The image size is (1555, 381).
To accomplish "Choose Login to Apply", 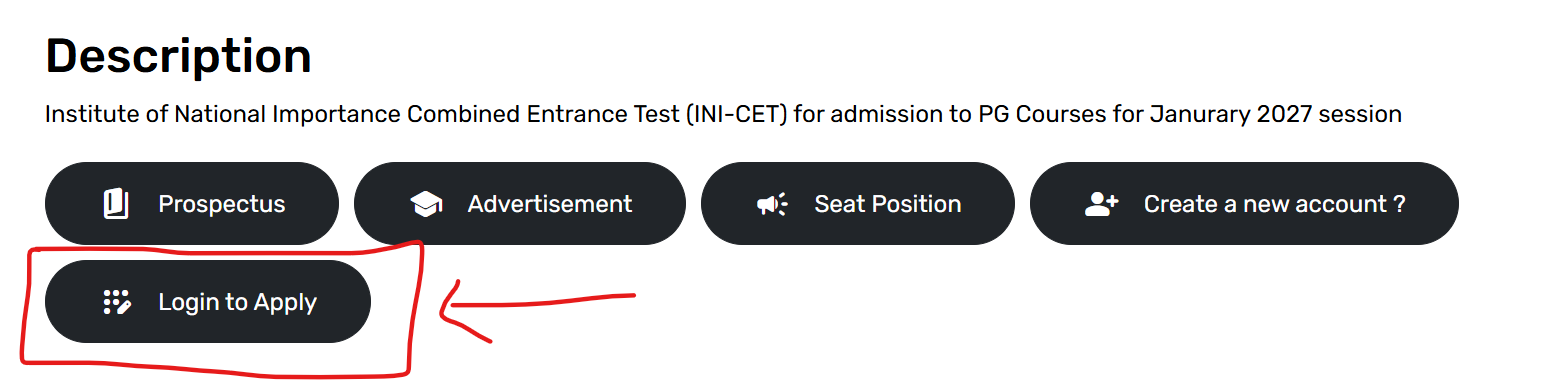I will click(x=208, y=301).
